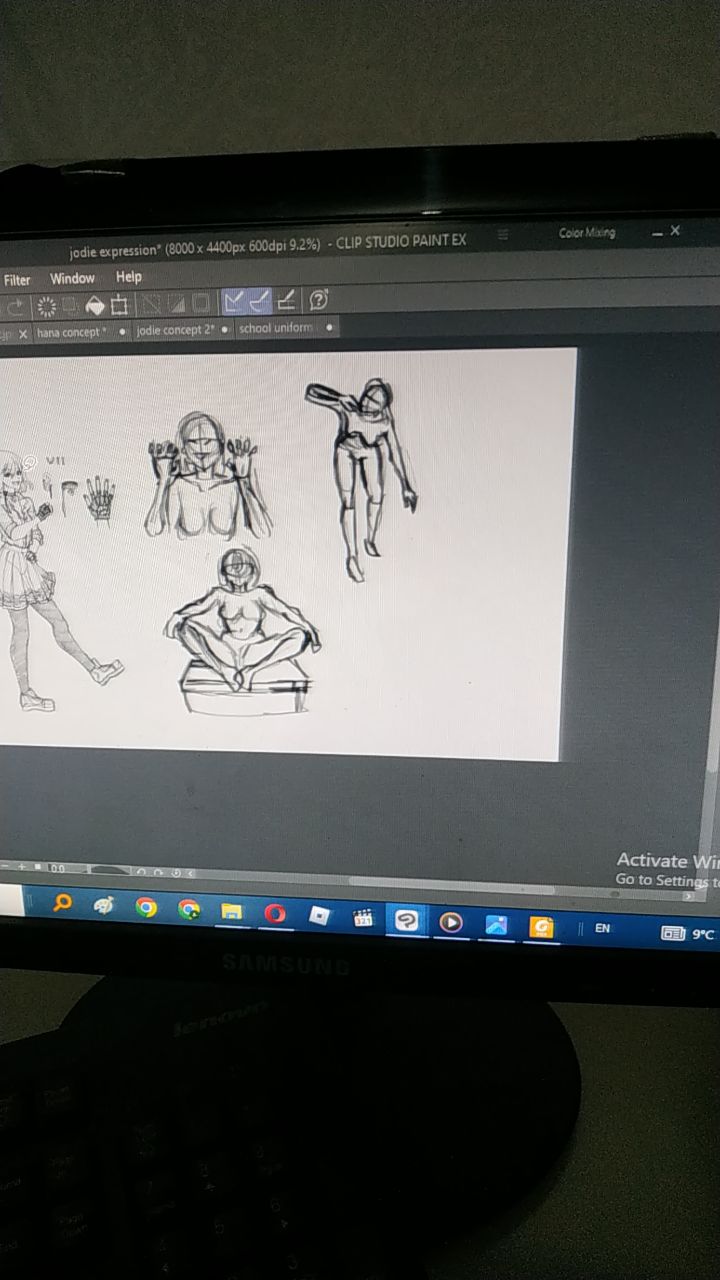The height and width of the screenshot is (1280, 720).
Task: Toggle Snap to Ruler
Action: coord(234,301)
